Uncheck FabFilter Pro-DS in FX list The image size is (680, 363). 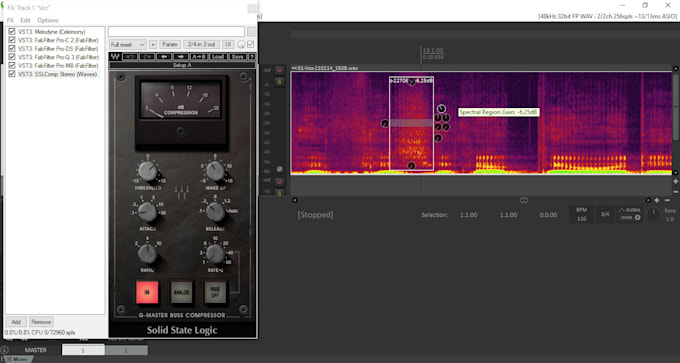pos(12,49)
